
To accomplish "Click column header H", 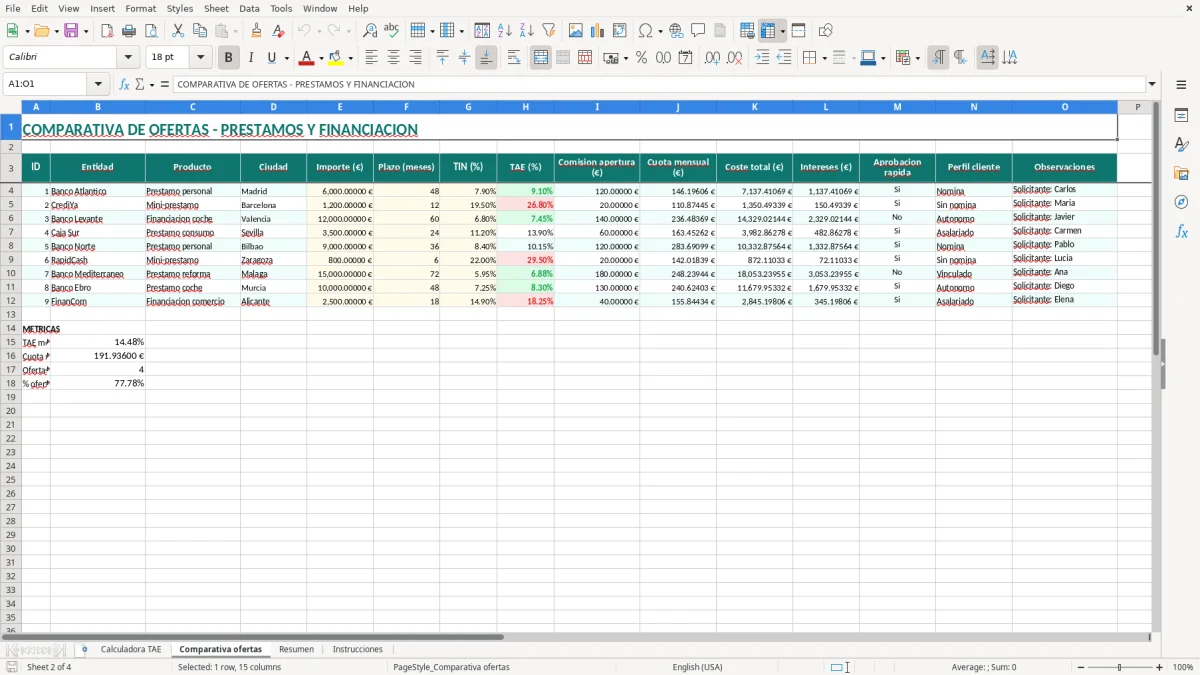I will [525, 107].
